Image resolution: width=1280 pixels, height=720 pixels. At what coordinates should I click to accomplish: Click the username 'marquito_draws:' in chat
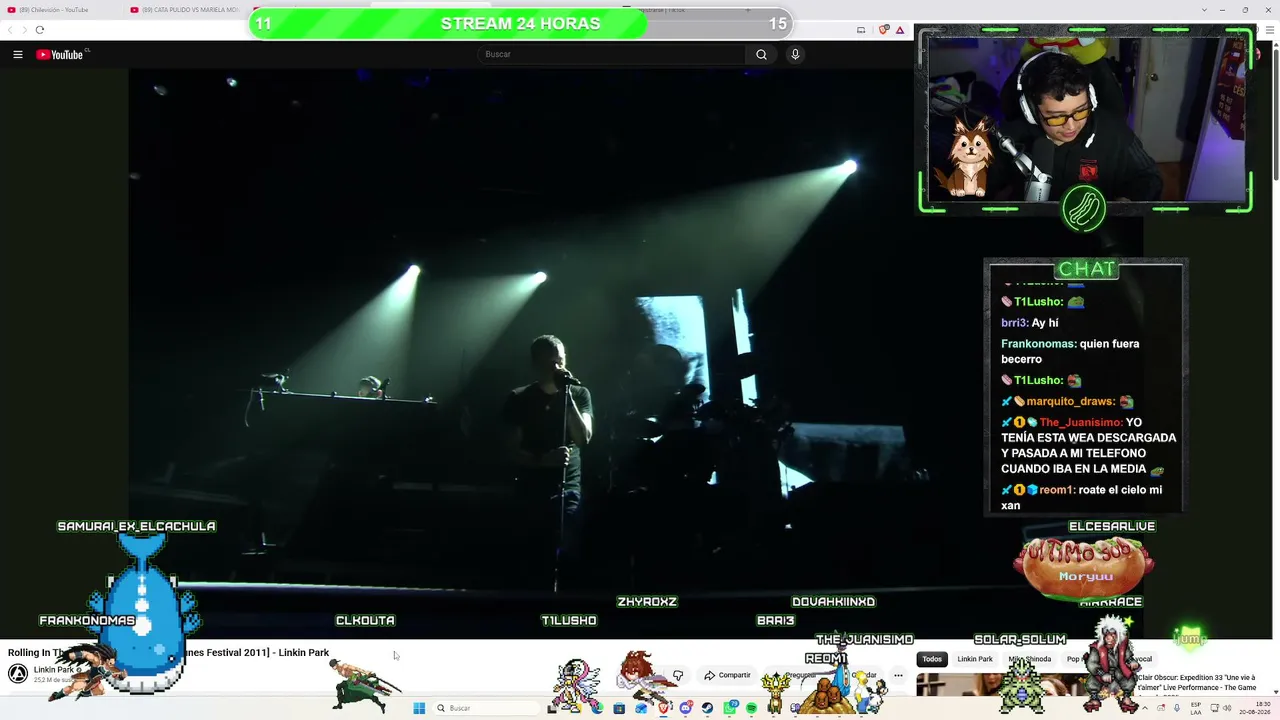coord(1072,401)
